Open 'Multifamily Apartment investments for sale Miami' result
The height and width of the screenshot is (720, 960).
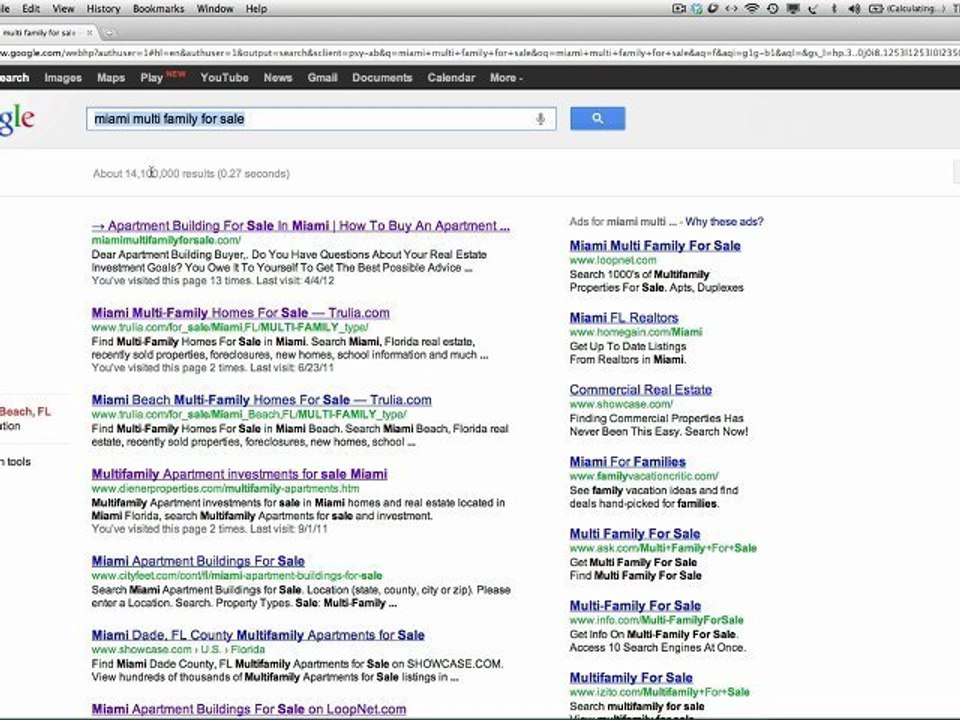click(239, 474)
